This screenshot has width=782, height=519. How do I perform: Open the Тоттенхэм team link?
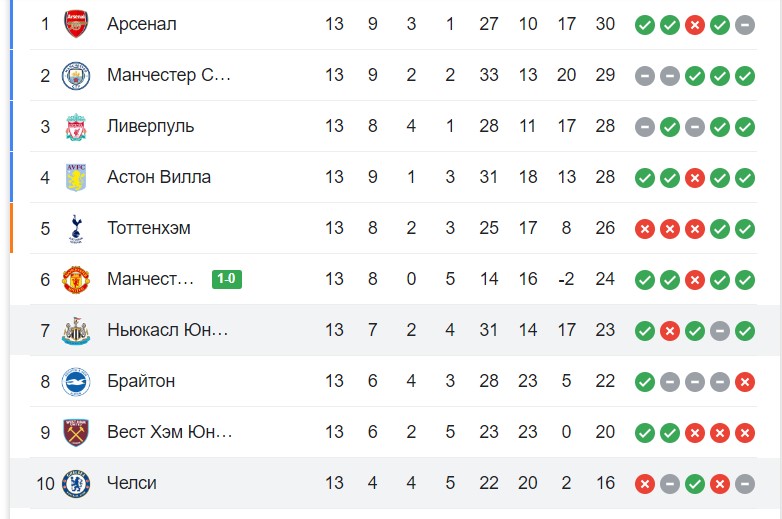point(149,228)
